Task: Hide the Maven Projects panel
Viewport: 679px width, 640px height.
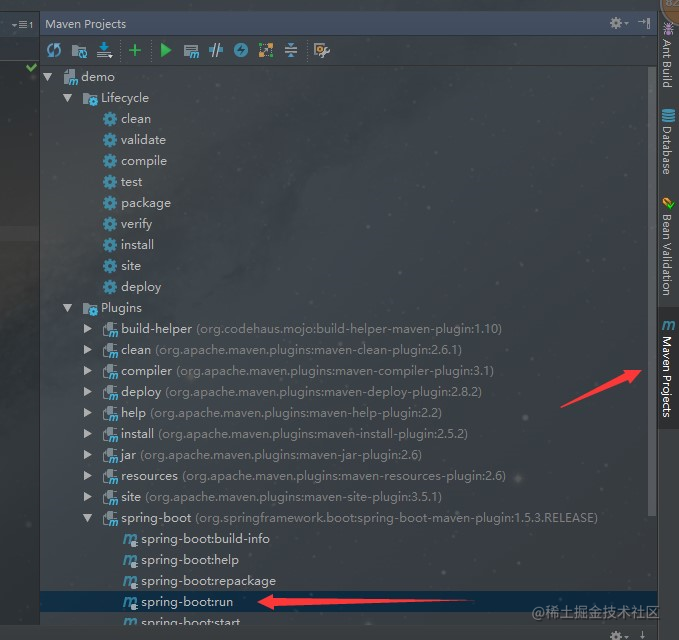Action: pyautogui.click(x=644, y=23)
